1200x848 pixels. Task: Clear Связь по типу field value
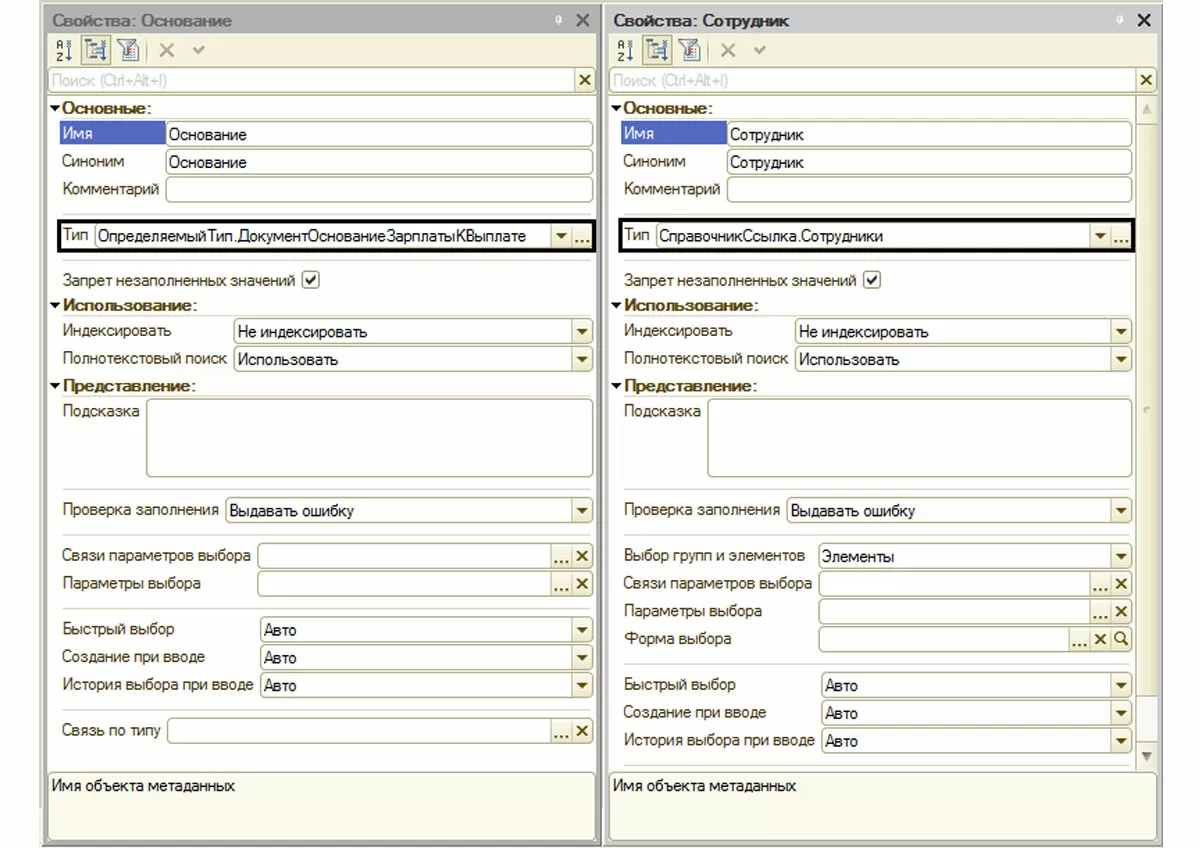point(582,732)
